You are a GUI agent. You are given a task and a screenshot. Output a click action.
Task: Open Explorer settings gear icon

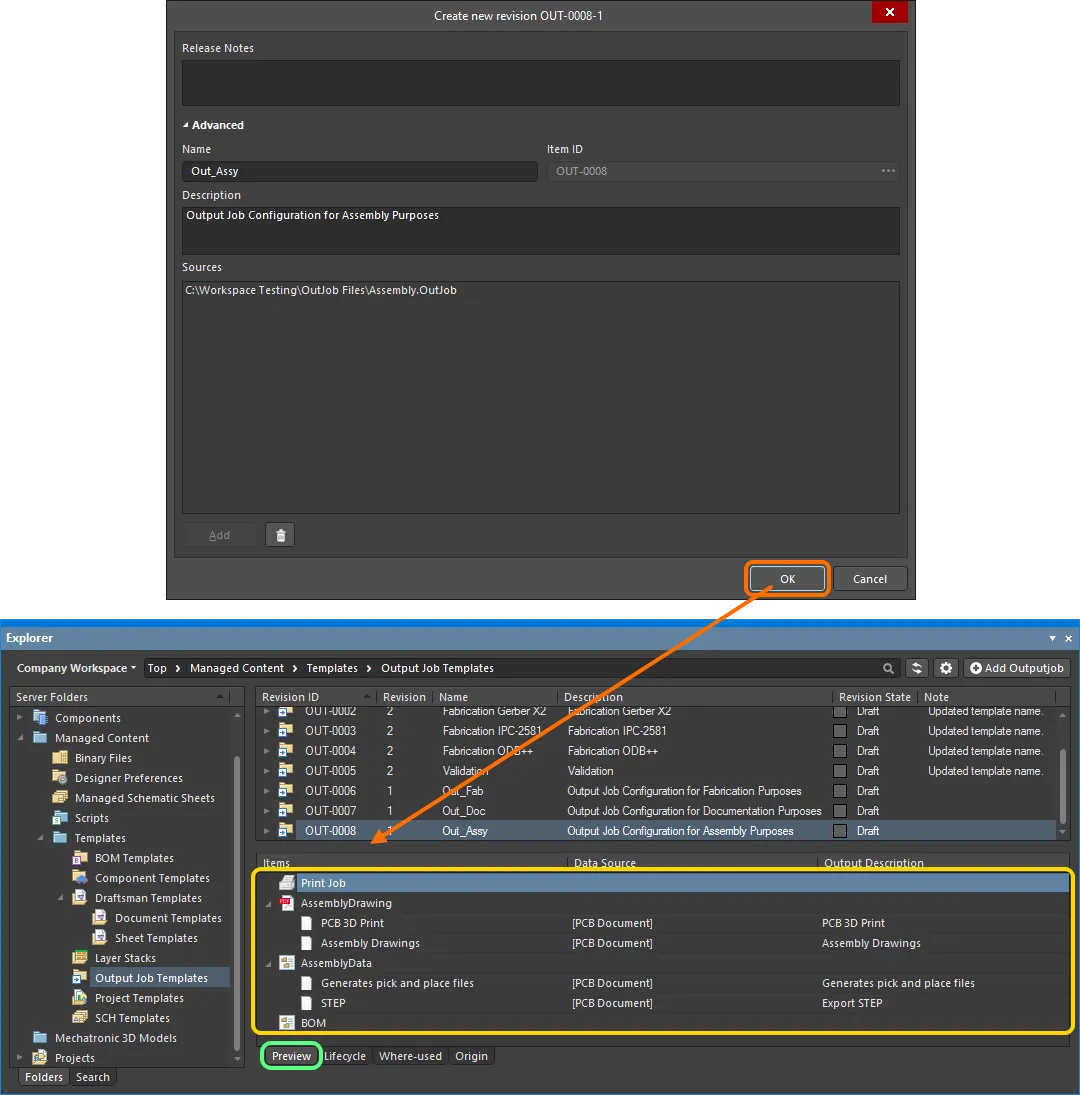pos(946,668)
